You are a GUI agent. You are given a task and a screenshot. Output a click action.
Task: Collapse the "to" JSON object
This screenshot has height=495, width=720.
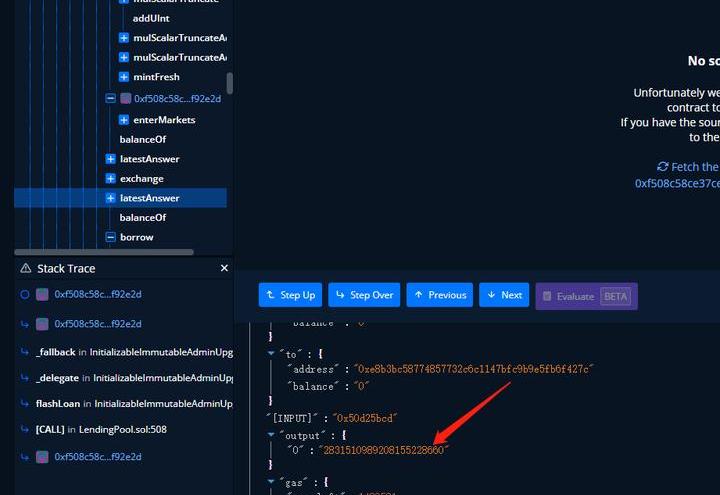[271, 352]
